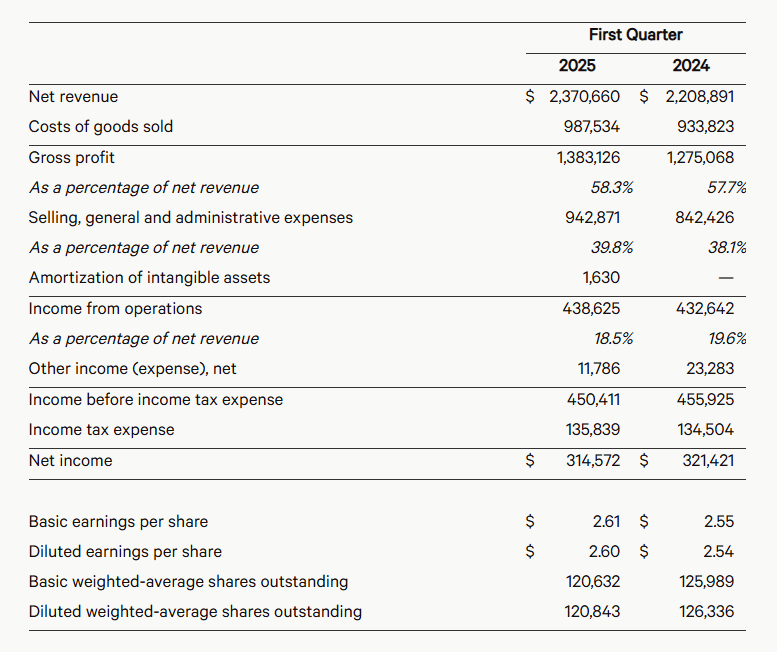Select the 2025 diluted EPS value 2.60

(604, 551)
